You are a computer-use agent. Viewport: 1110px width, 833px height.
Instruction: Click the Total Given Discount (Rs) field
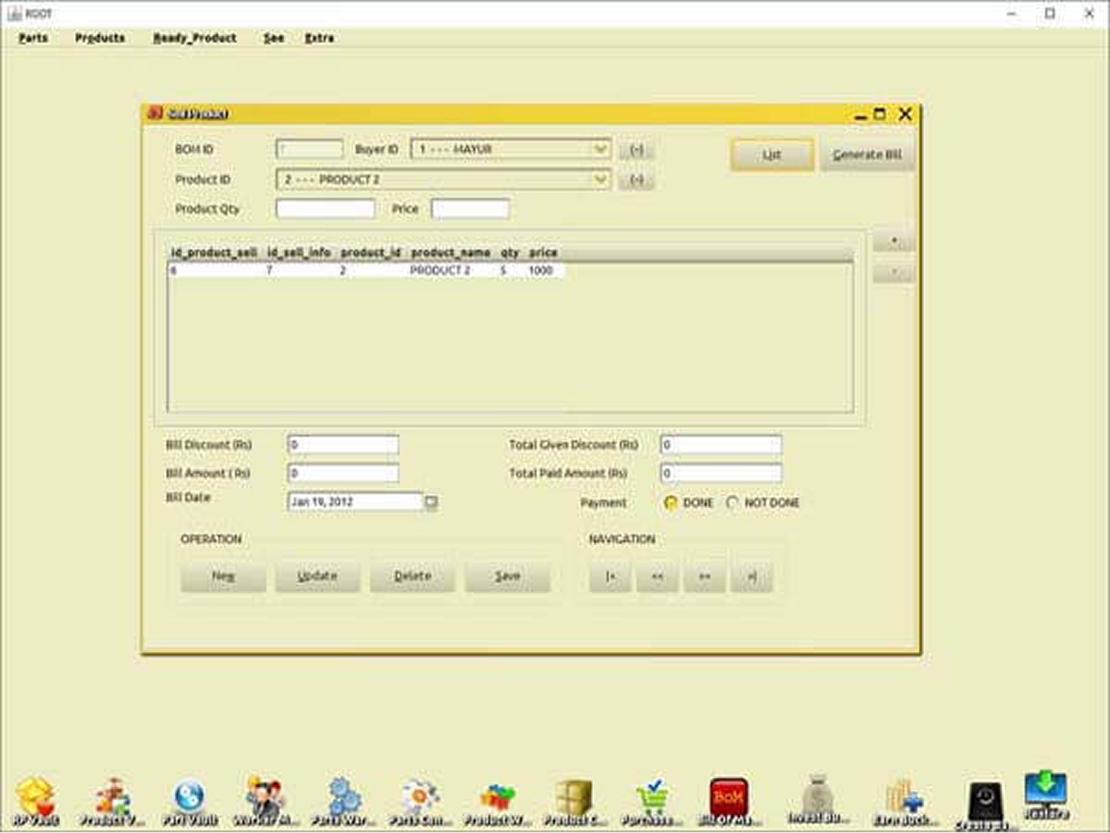[721, 444]
